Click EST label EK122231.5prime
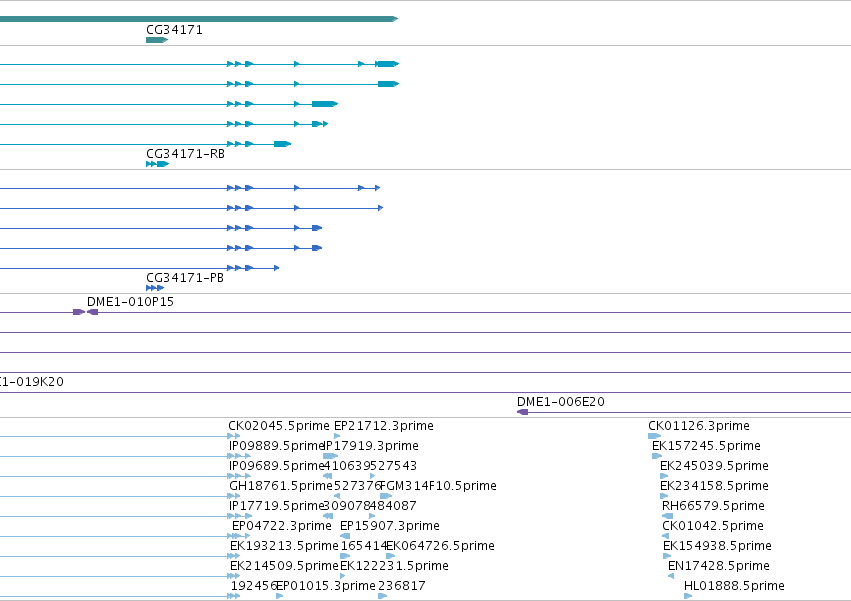This screenshot has width=851, height=601. tap(395, 566)
